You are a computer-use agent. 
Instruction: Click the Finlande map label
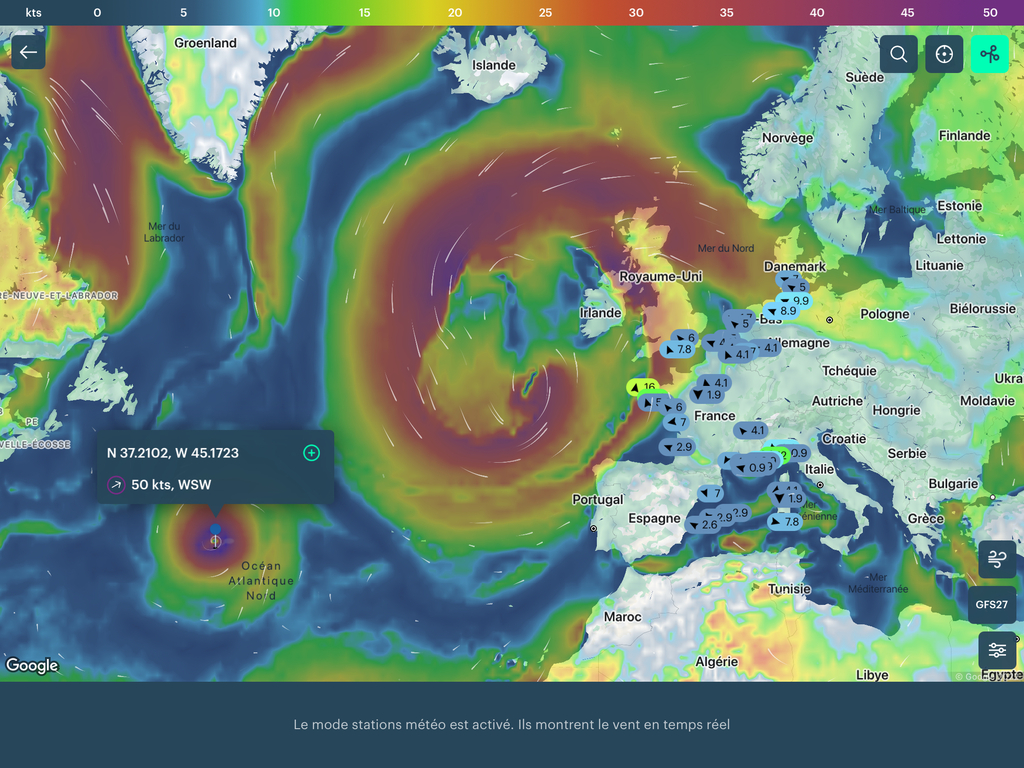pos(965,136)
